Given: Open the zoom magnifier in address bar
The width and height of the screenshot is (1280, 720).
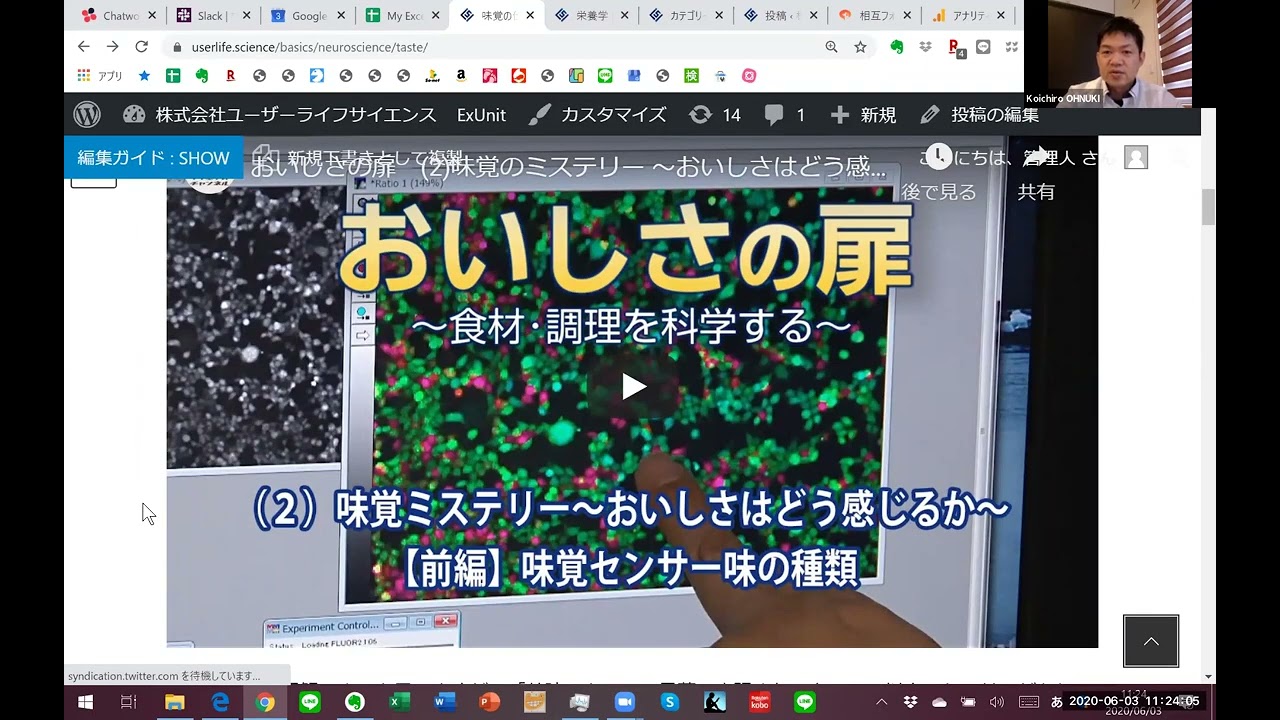Looking at the screenshot, I should (831, 47).
